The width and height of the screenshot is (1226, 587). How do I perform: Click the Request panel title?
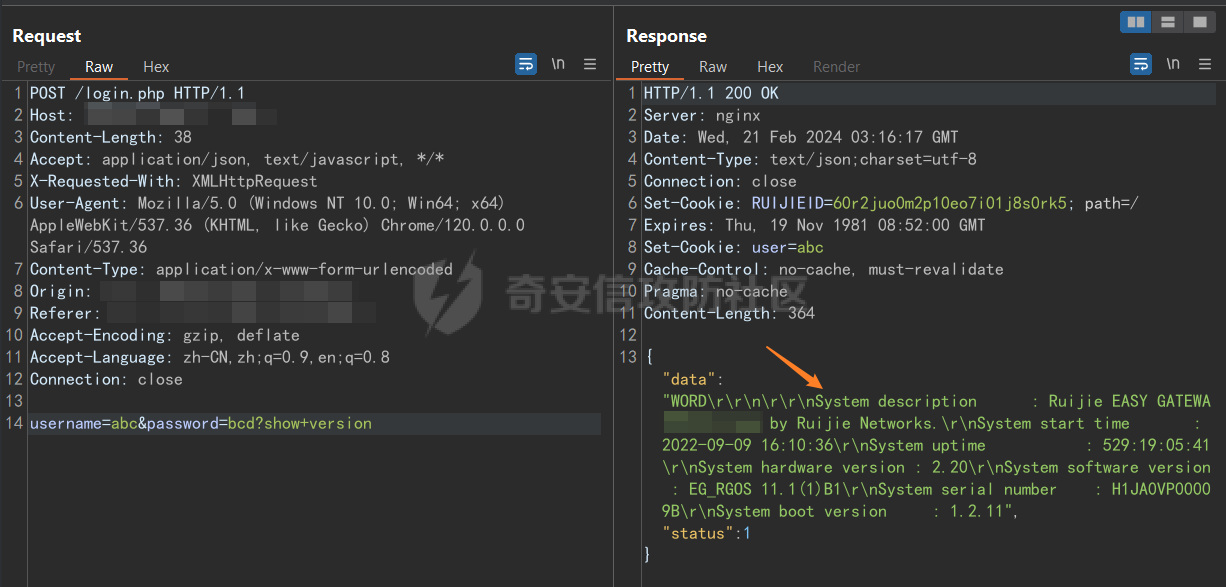click(x=47, y=36)
